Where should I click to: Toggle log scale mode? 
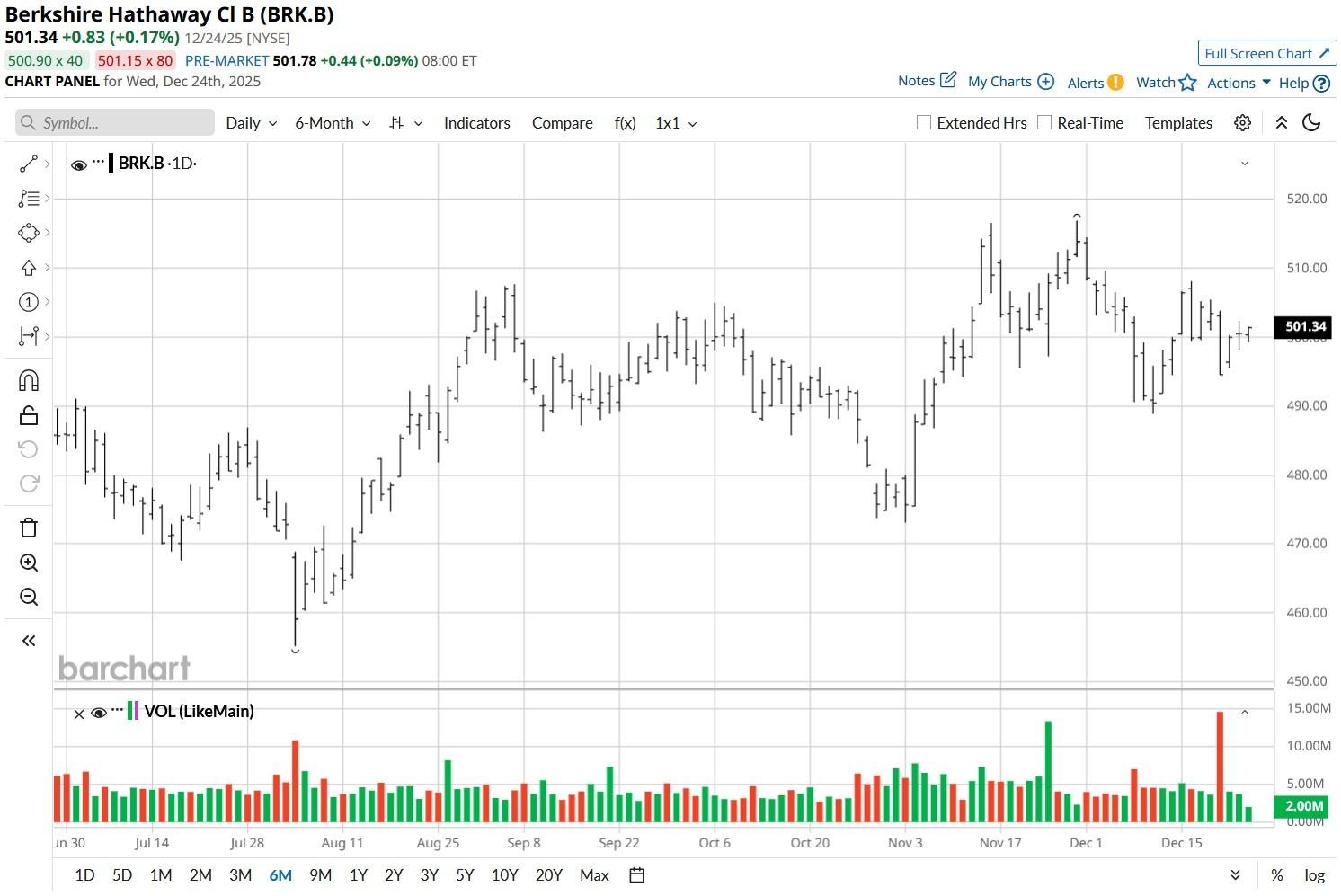[x=1314, y=875]
